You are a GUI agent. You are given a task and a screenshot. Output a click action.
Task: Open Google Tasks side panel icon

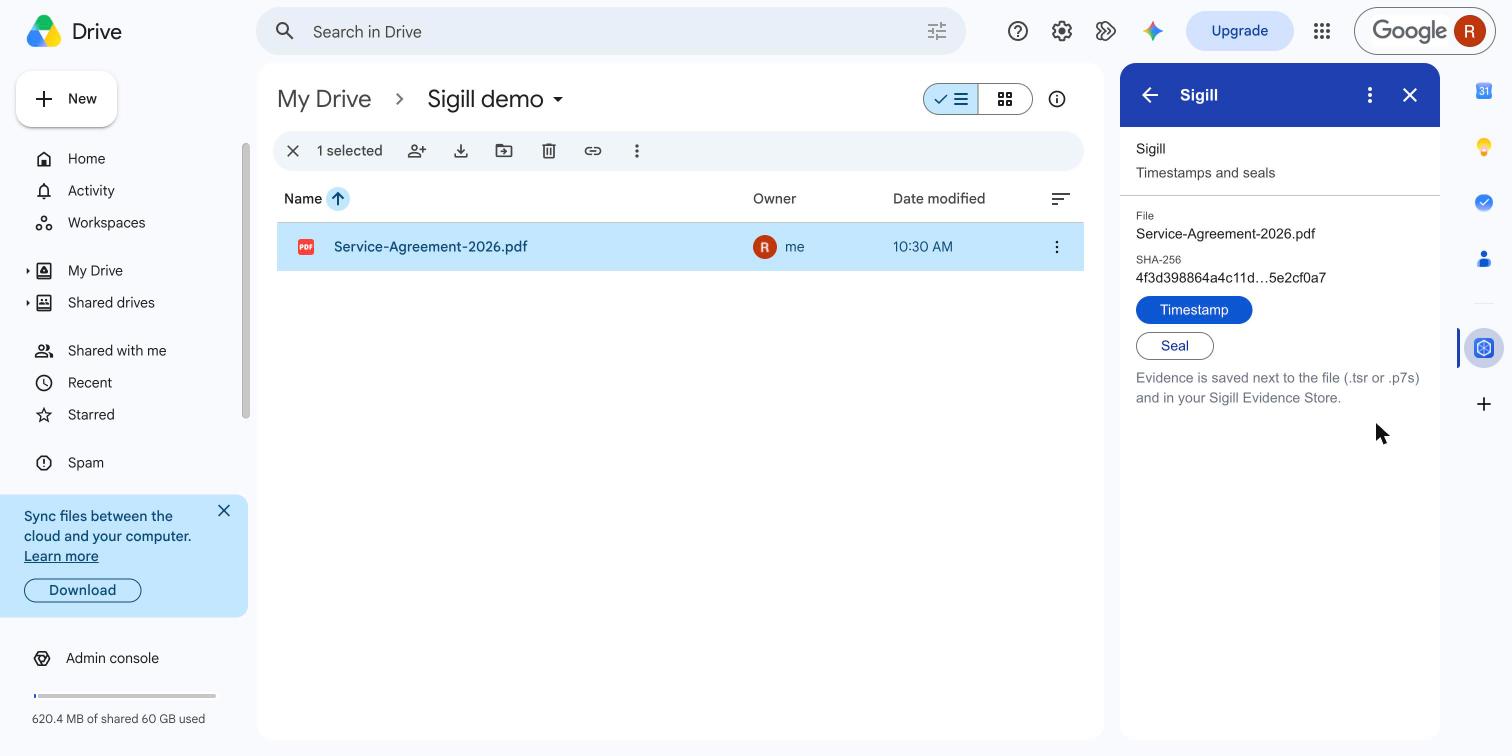(x=1484, y=202)
